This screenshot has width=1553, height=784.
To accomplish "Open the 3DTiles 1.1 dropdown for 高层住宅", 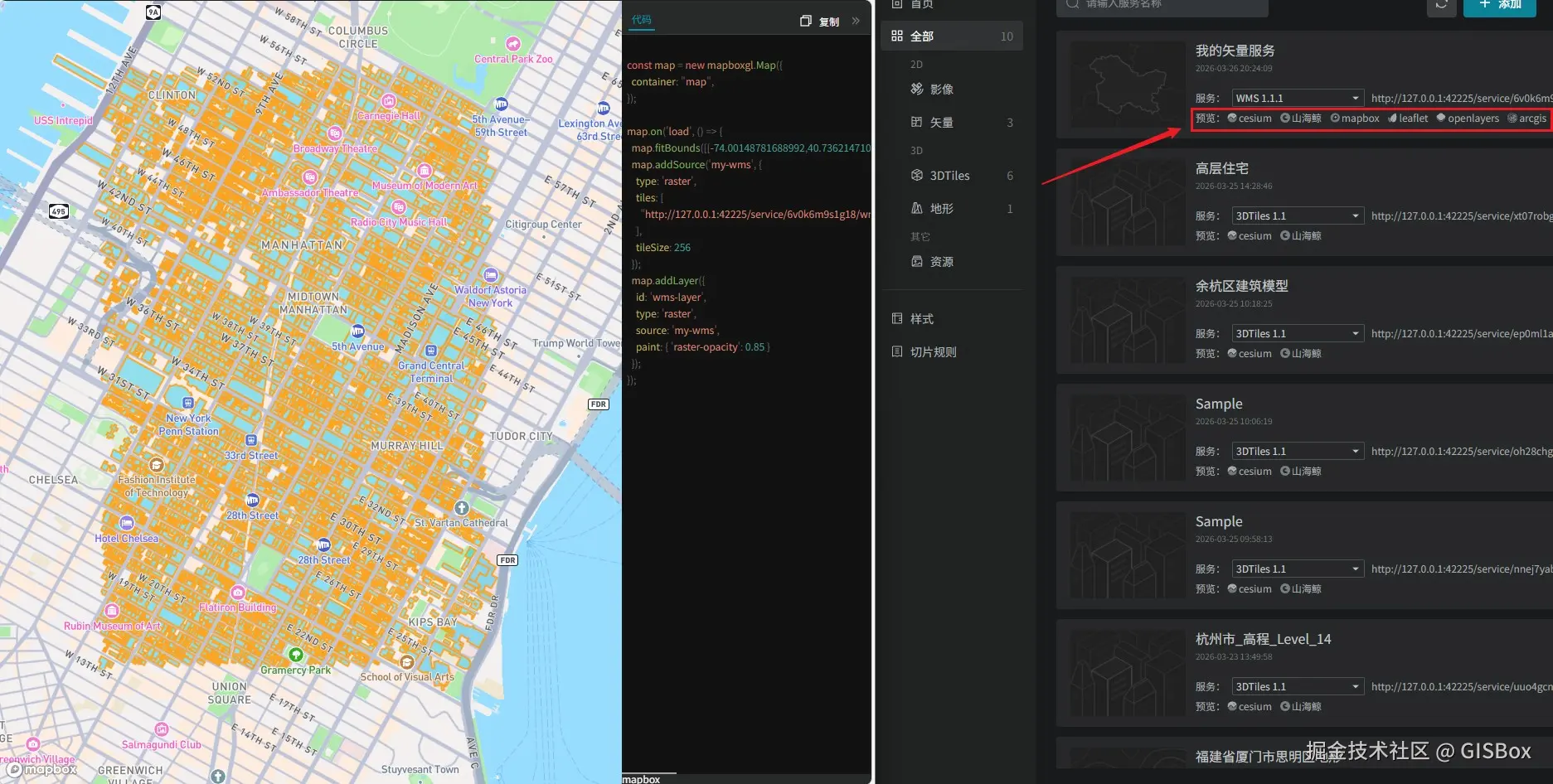I will click(x=1298, y=216).
